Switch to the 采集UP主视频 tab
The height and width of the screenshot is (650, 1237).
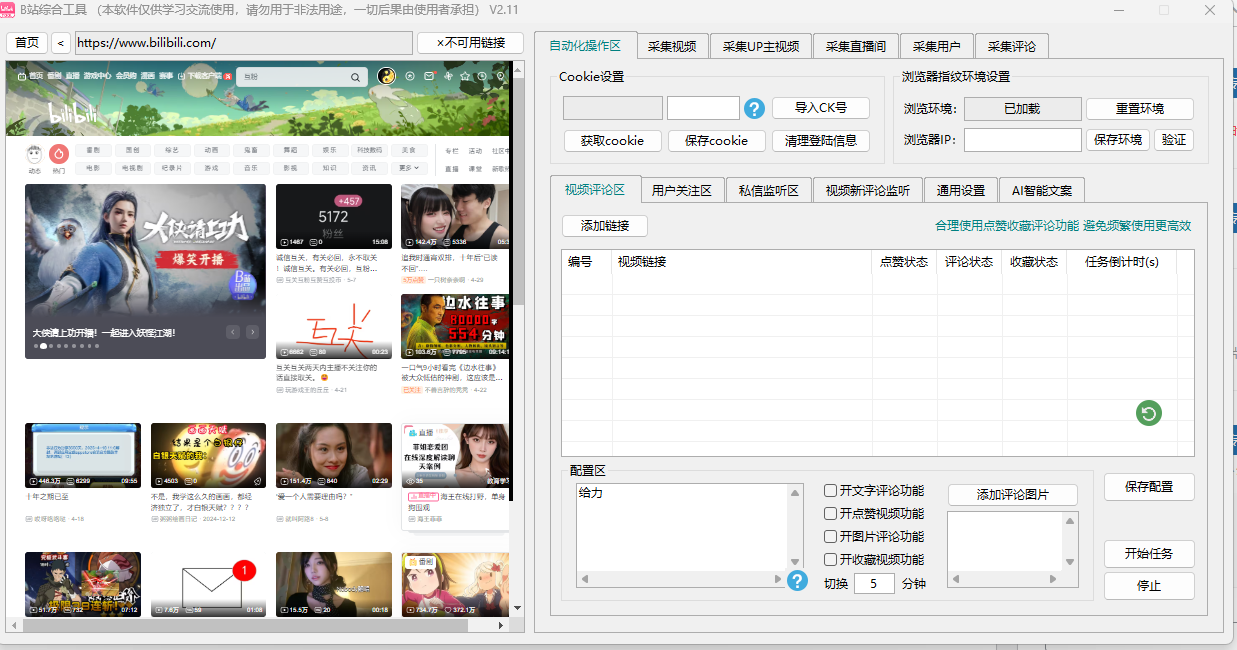point(761,46)
